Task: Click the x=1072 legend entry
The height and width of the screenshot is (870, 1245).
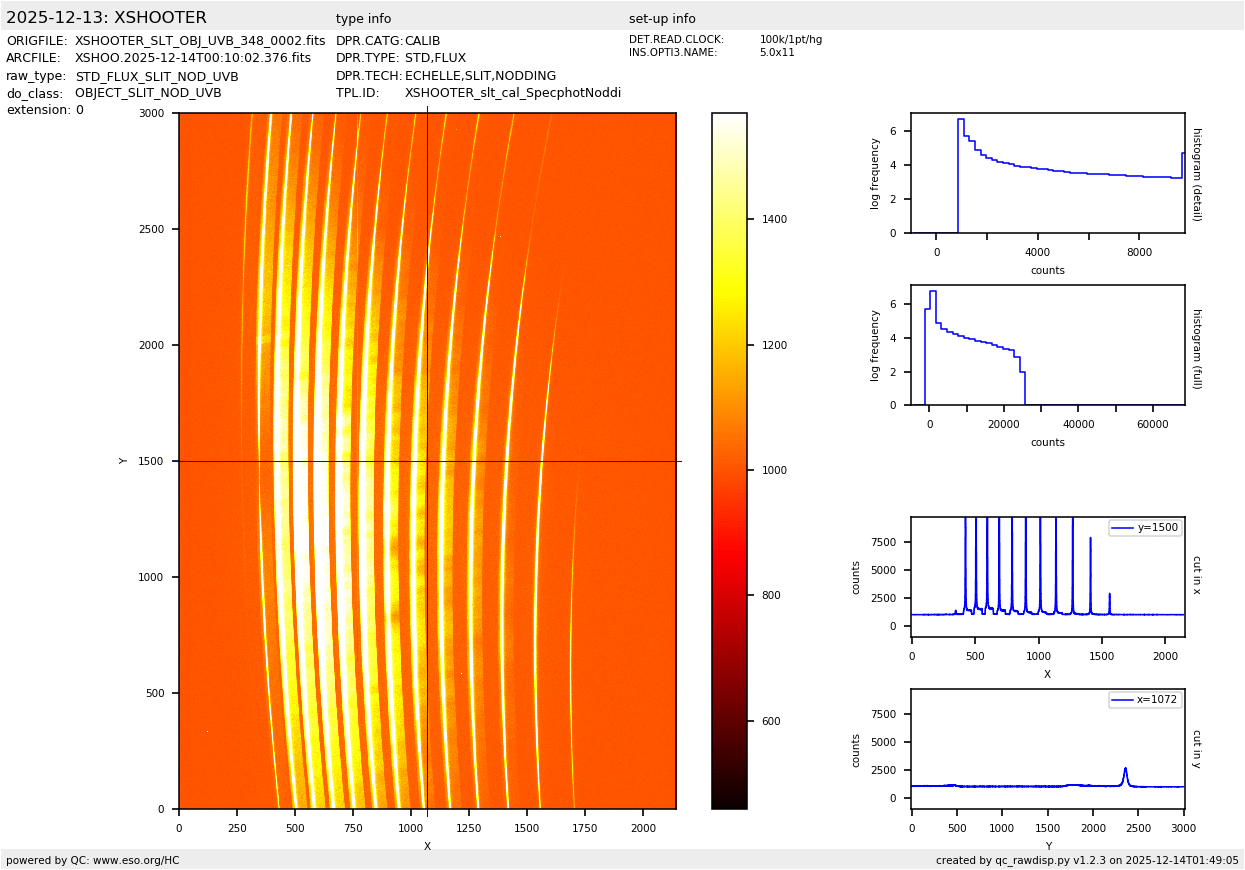Action: coord(1145,700)
